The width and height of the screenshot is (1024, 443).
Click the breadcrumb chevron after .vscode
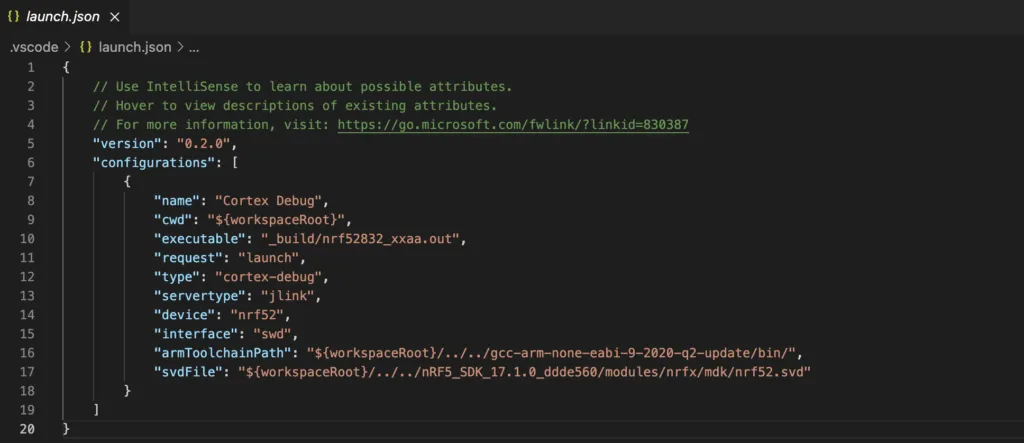click(67, 46)
